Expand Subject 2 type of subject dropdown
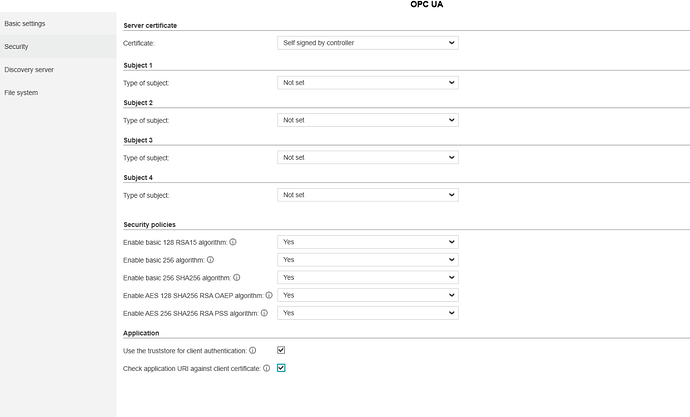690x417 pixels. pos(367,120)
